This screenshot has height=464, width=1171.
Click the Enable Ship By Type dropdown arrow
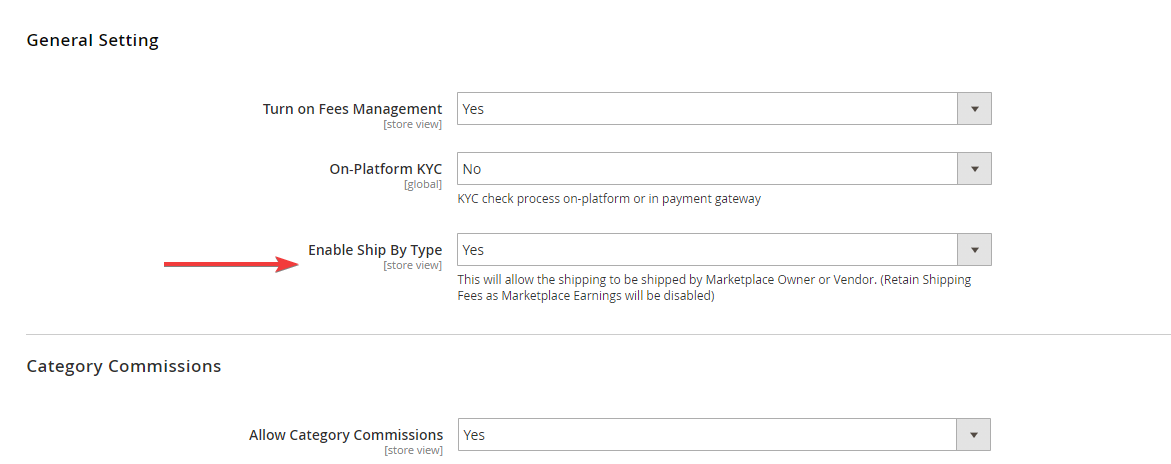coord(974,250)
